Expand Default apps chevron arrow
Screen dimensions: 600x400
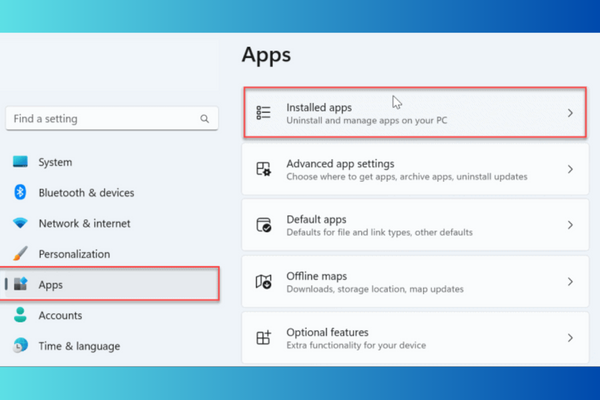570,225
